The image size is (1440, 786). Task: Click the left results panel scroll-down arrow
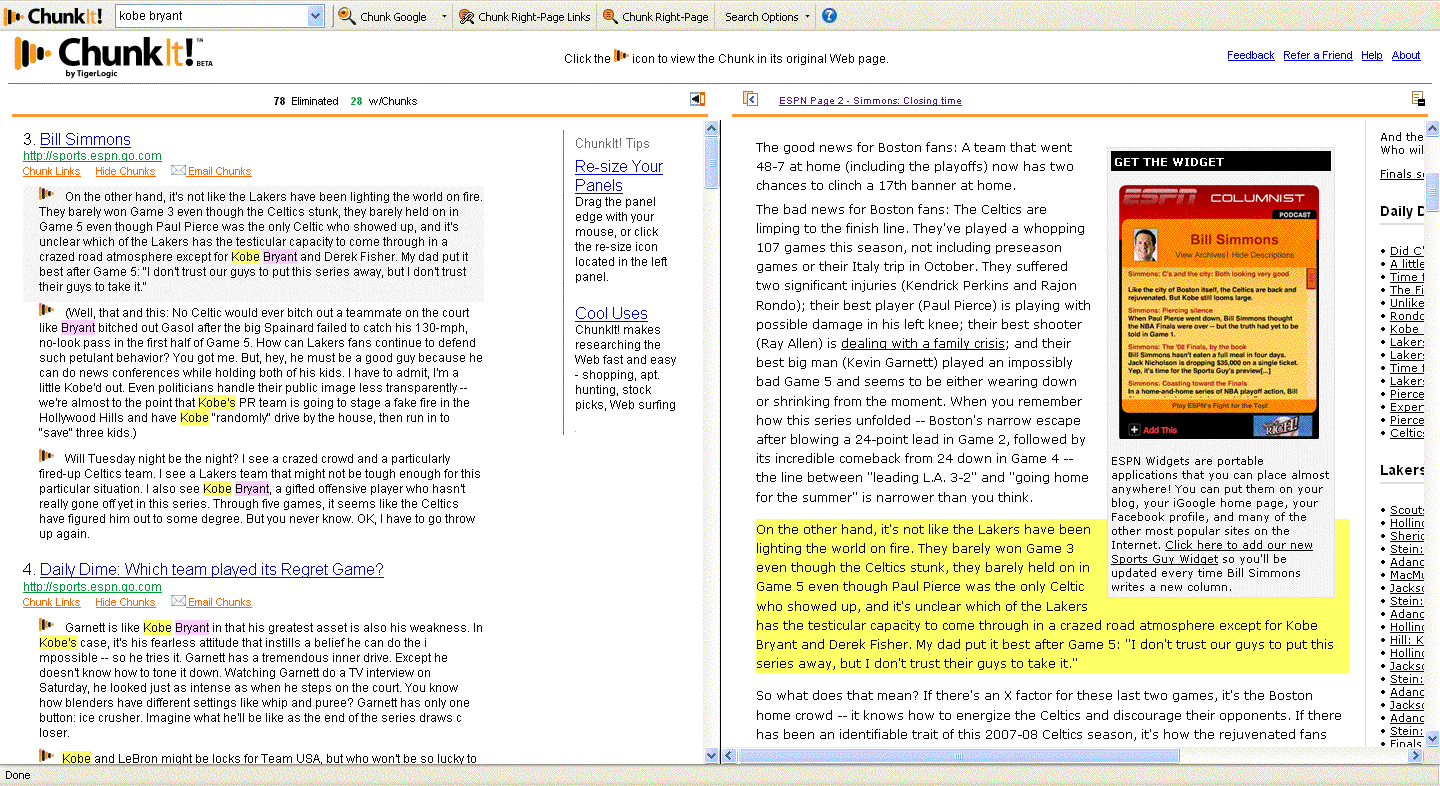pos(712,756)
